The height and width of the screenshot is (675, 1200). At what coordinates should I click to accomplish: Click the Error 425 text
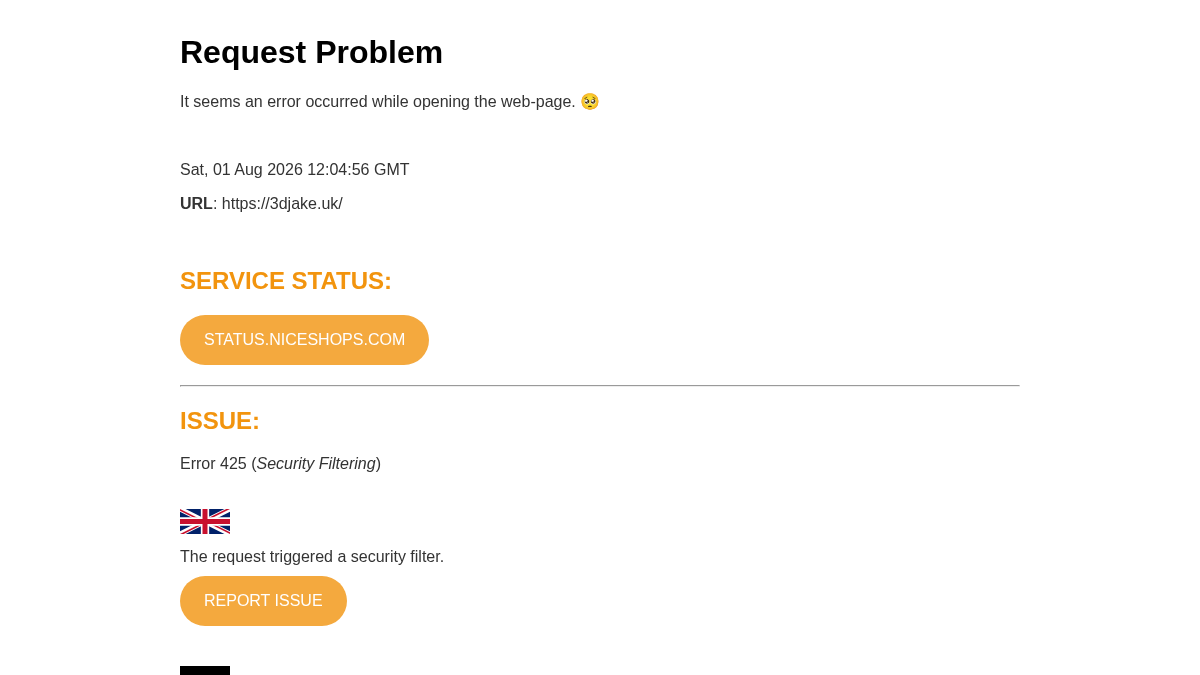pyautogui.click(x=213, y=464)
